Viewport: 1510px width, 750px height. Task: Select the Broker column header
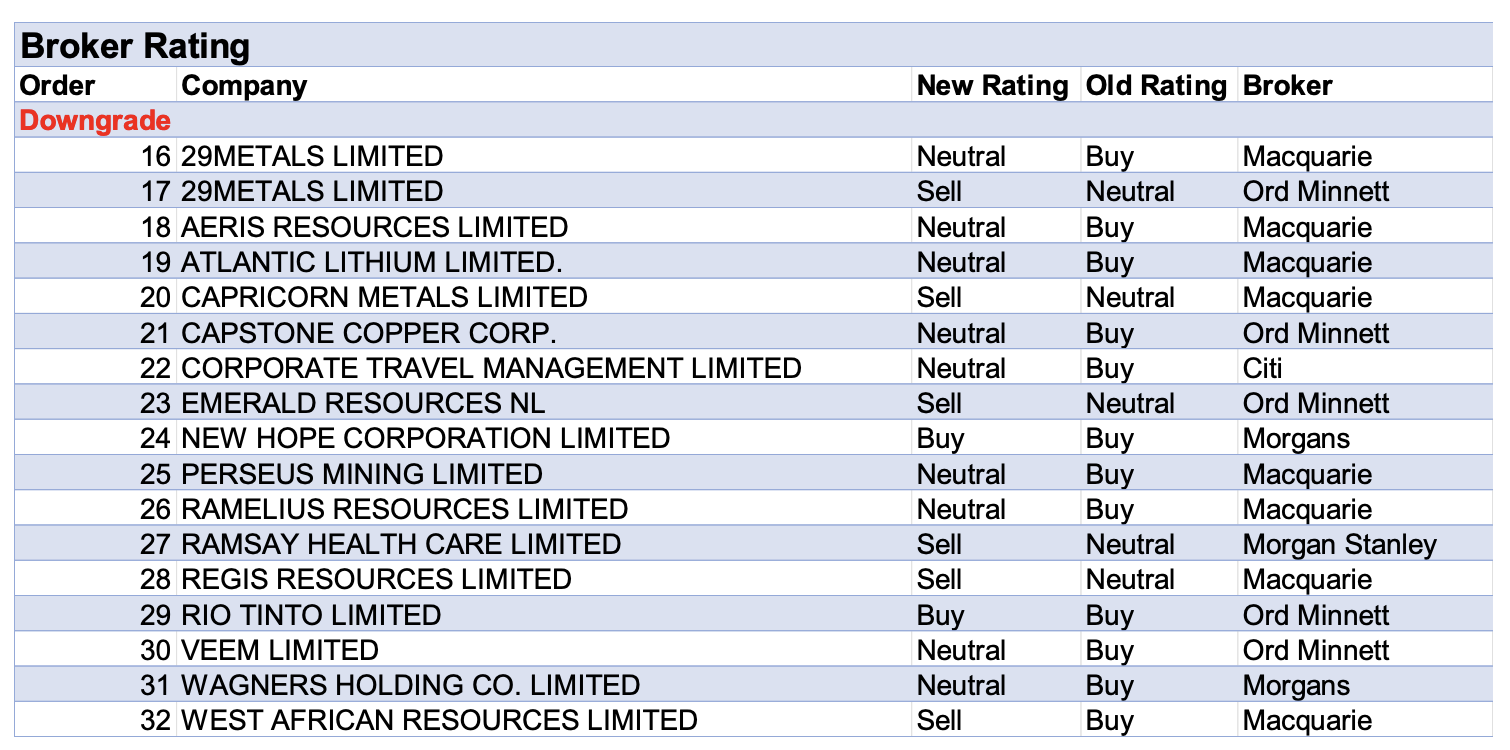[1288, 86]
